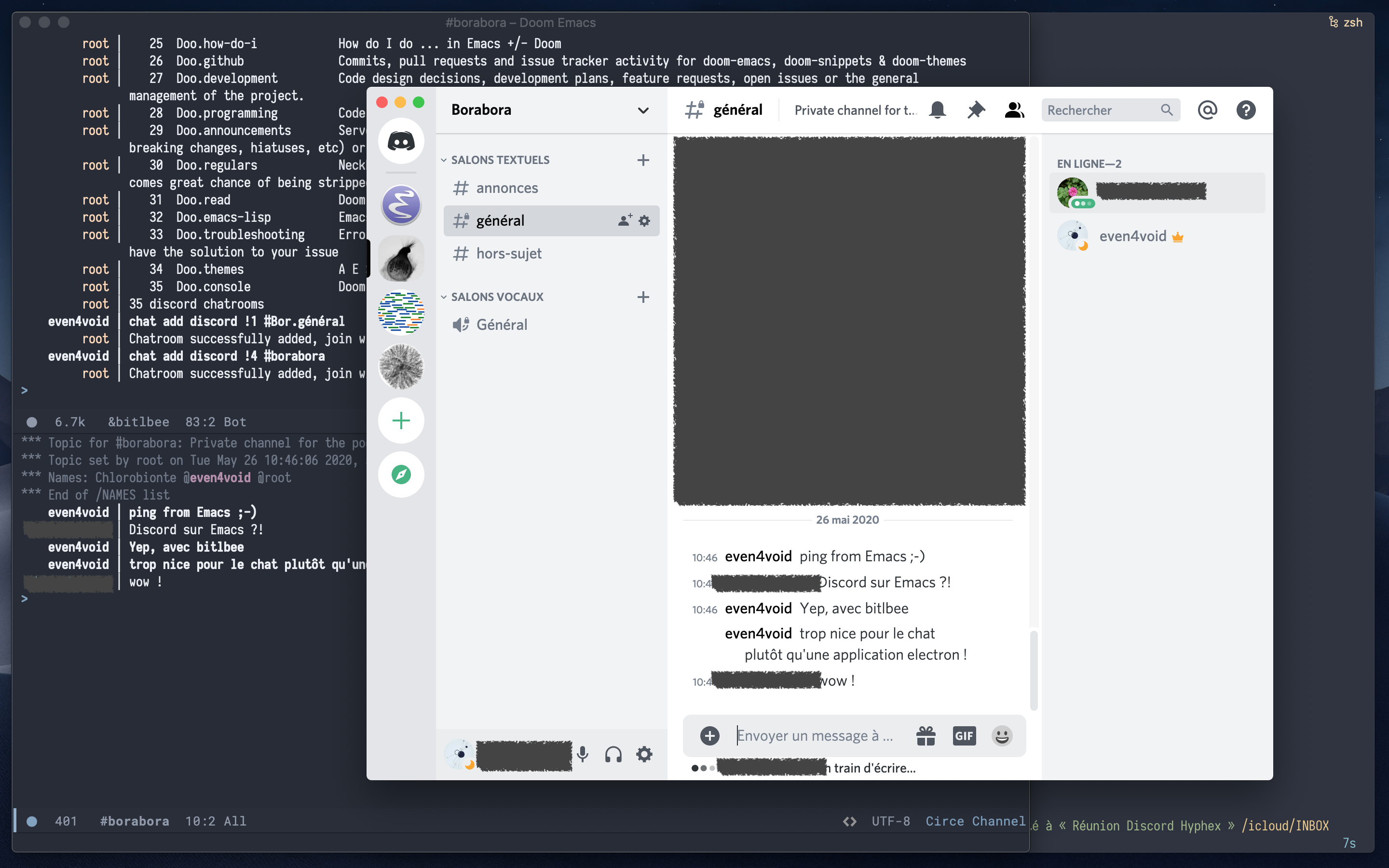Click the gift Nitro icon
This screenshot has height=868, width=1389.
[926, 735]
